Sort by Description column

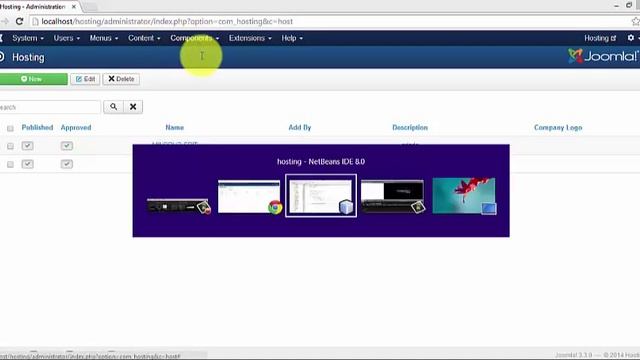tap(410, 127)
